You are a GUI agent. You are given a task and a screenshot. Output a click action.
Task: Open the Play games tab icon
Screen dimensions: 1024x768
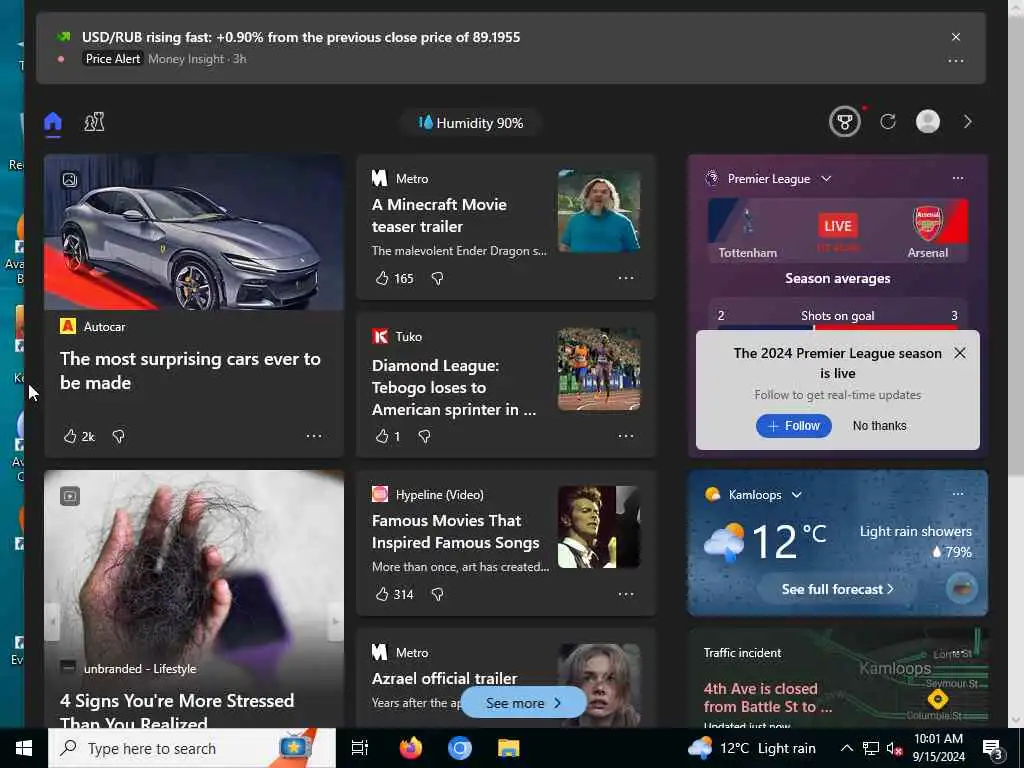coord(94,122)
